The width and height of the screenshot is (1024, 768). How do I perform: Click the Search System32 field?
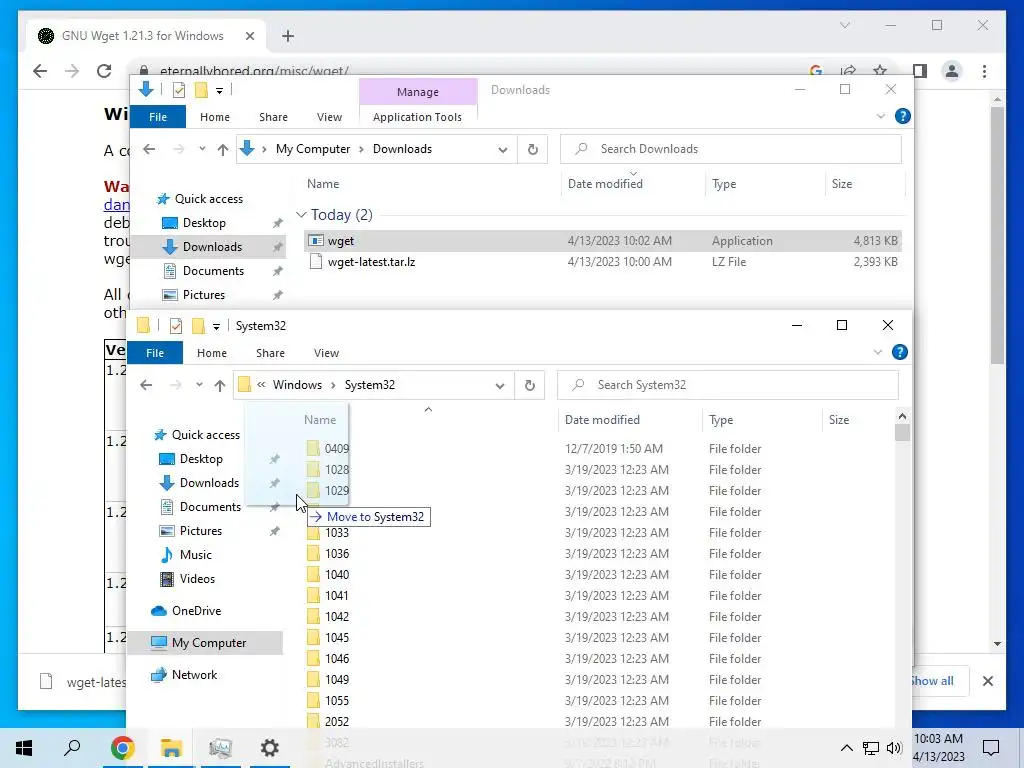click(728, 385)
